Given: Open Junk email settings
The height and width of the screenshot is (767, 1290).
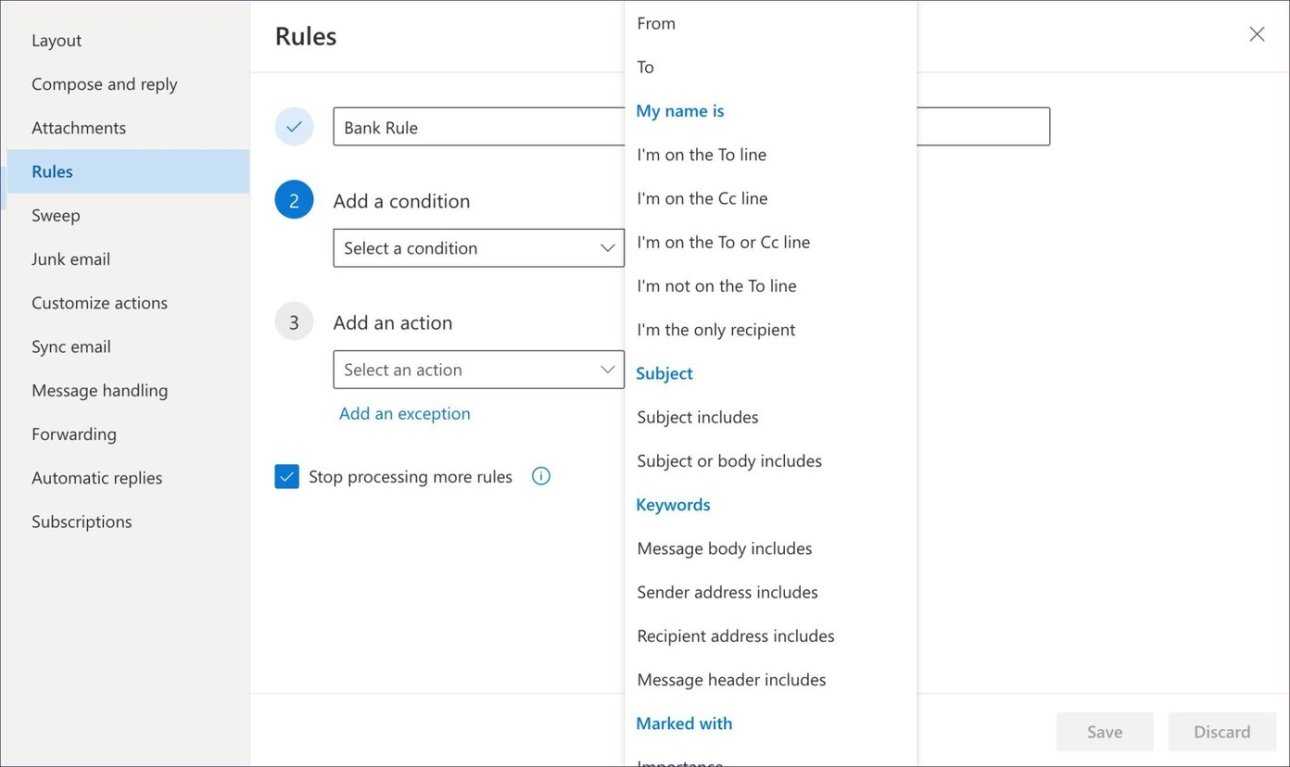Looking at the screenshot, I should (71, 259).
